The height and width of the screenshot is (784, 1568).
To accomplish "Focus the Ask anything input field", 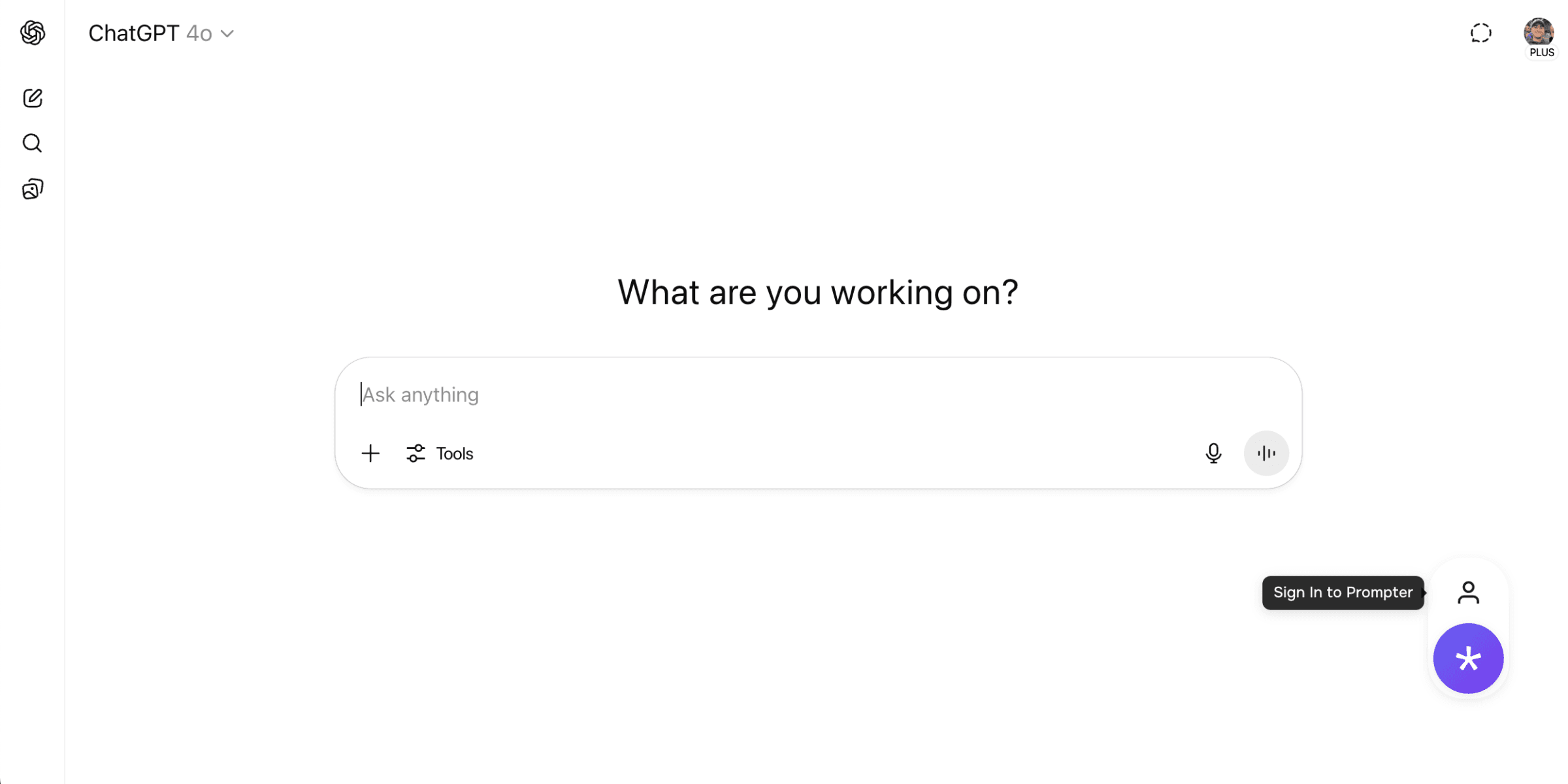I will 818,395.
